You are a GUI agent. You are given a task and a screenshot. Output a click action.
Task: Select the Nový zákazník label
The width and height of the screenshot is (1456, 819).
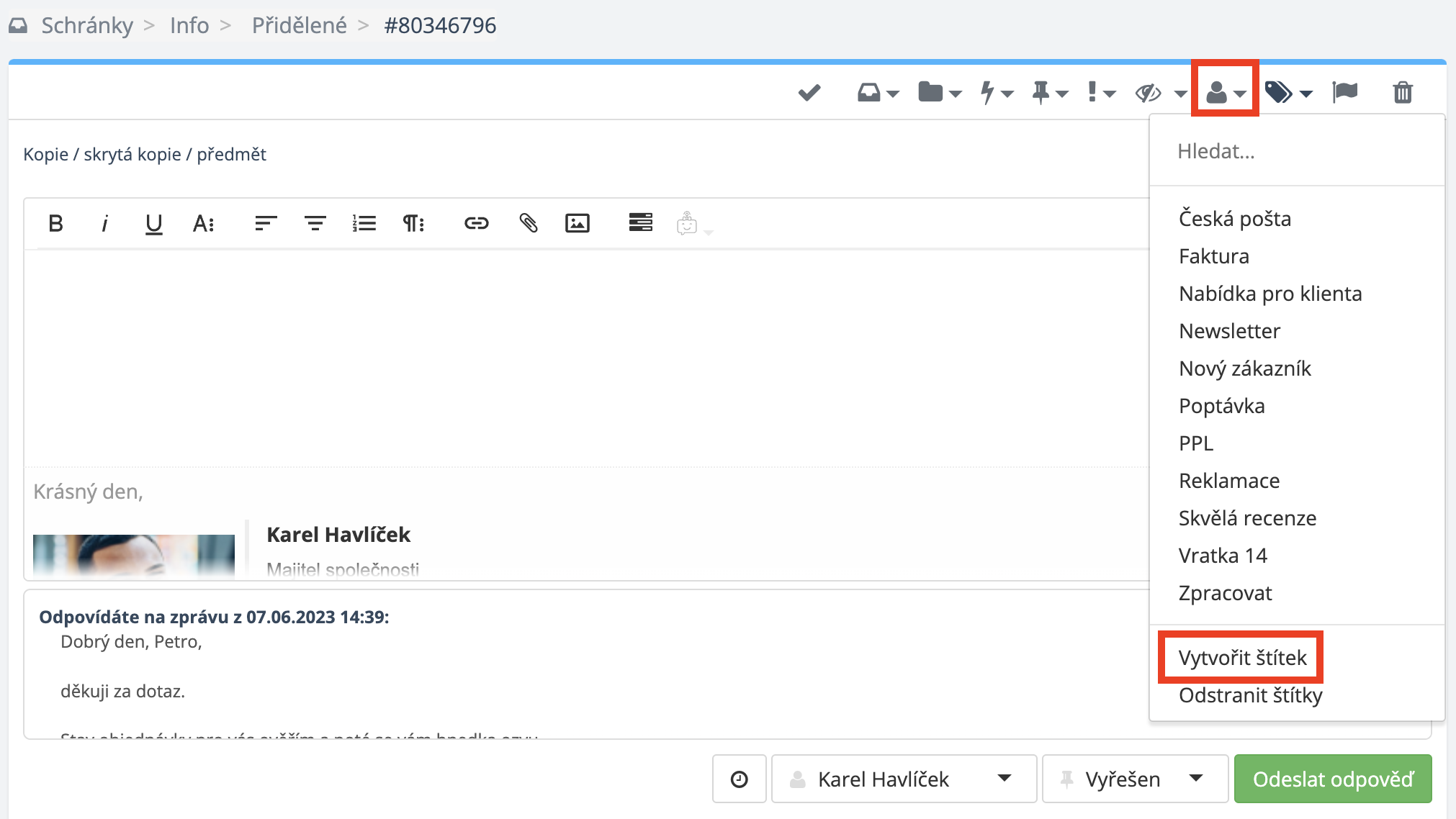tap(1245, 368)
